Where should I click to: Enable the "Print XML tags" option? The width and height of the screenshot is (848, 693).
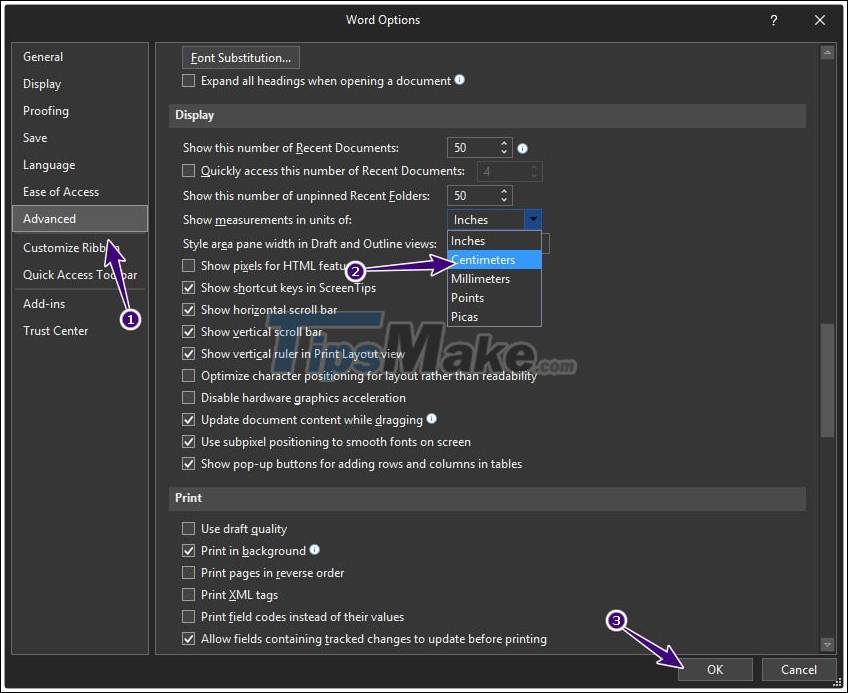pos(188,594)
